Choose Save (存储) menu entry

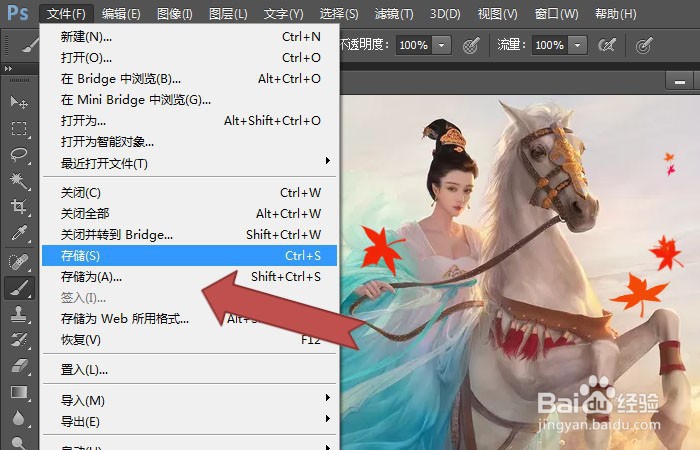(x=190, y=255)
